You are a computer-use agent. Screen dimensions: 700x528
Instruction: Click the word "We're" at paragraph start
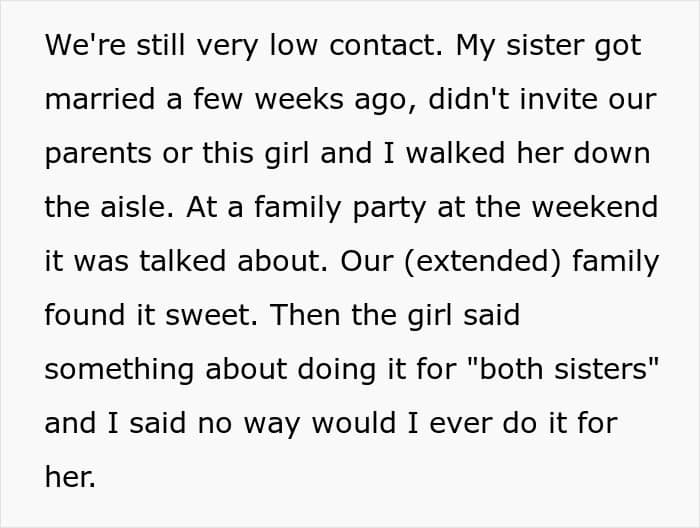click(85, 45)
